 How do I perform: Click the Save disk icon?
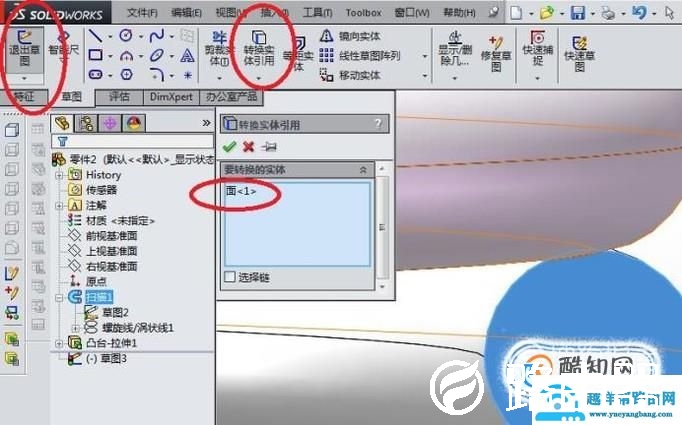[x=578, y=13]
